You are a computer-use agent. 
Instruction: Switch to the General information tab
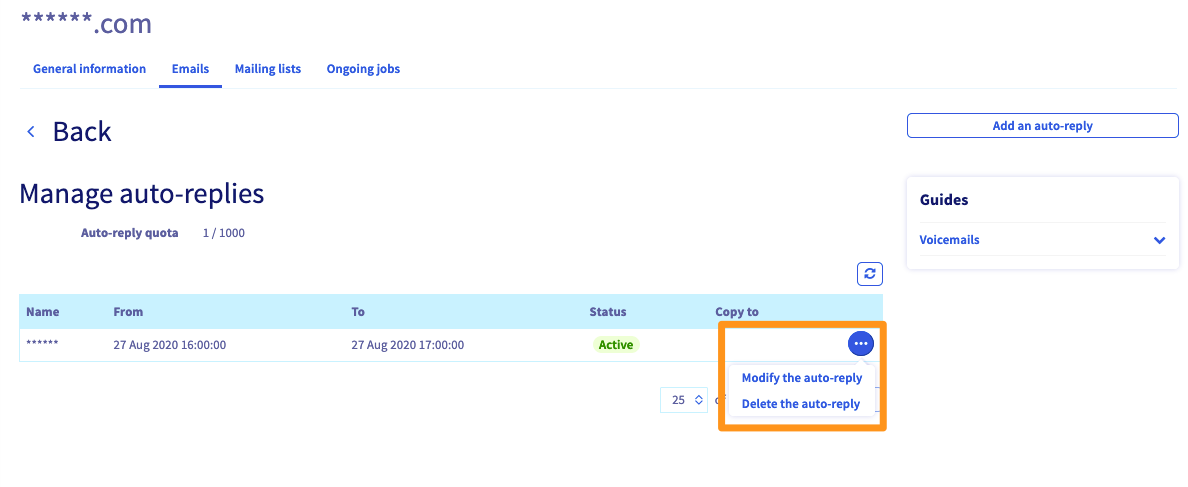pos(89,69)
